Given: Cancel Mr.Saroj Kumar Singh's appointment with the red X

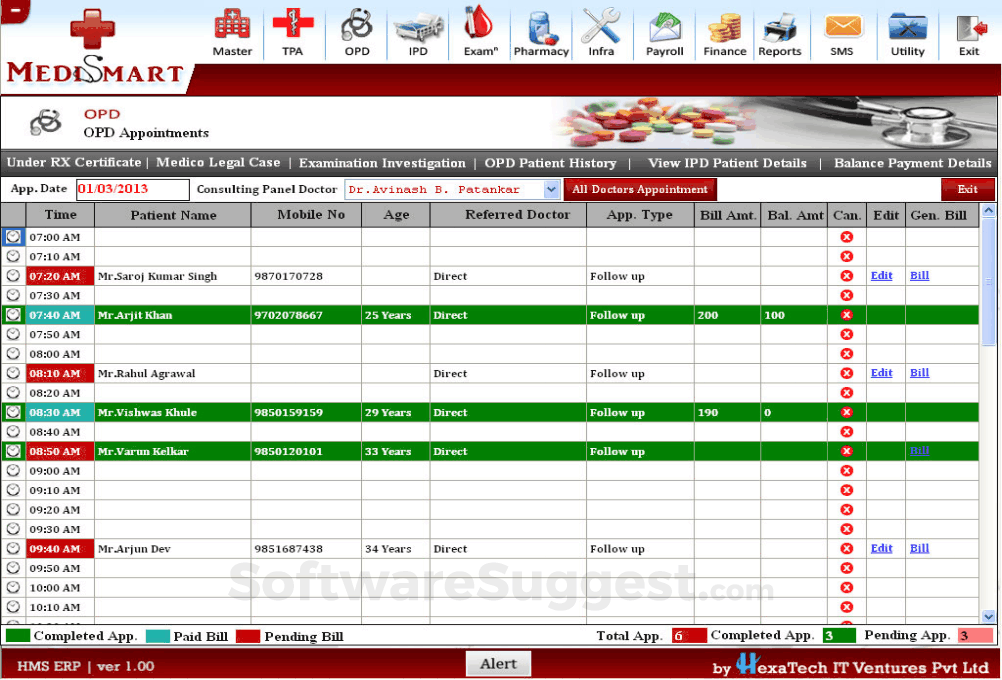Looking at the screenshot, I should click(x=847, y=276).
